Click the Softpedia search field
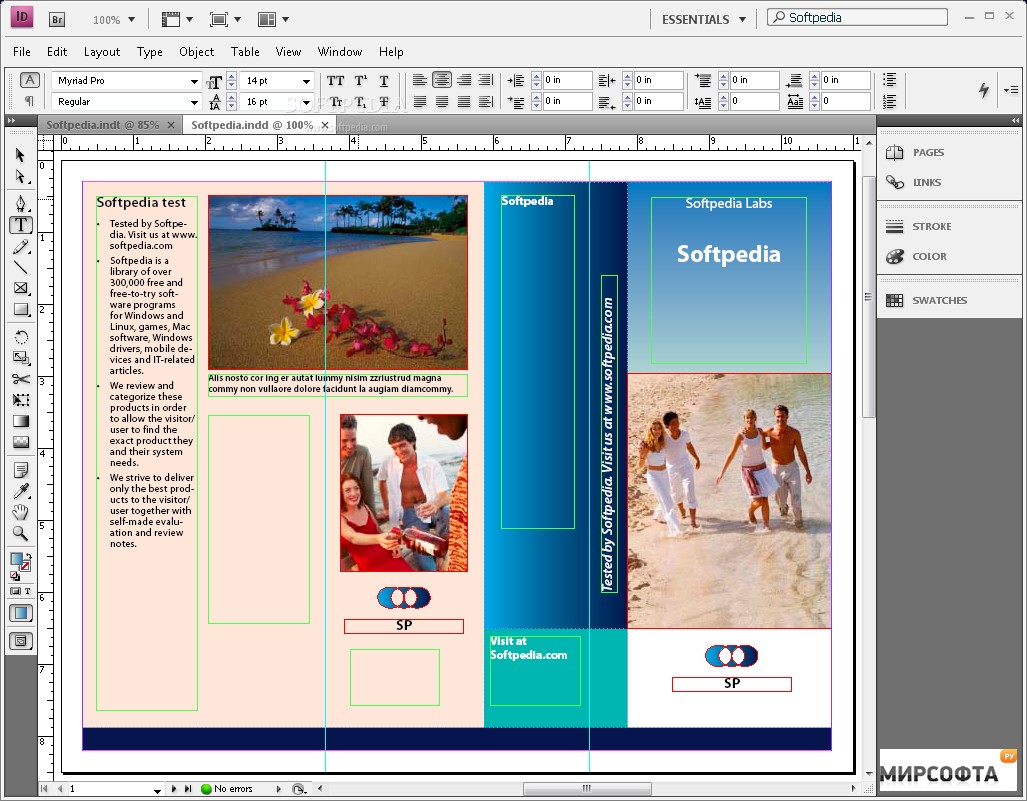 [857, 18]
